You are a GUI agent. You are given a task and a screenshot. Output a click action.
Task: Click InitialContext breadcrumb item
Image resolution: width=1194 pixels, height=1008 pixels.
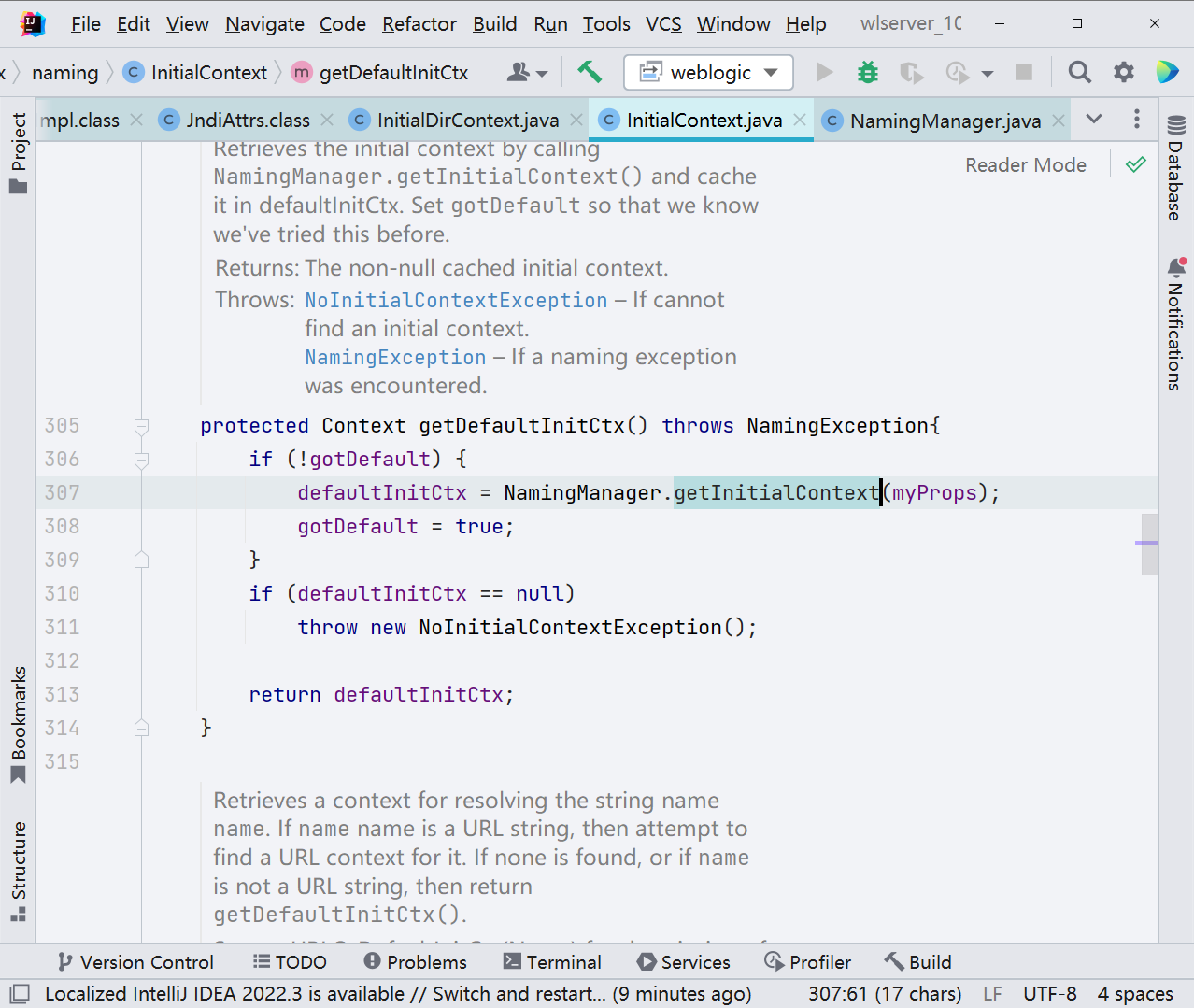(x=195, y=72)
